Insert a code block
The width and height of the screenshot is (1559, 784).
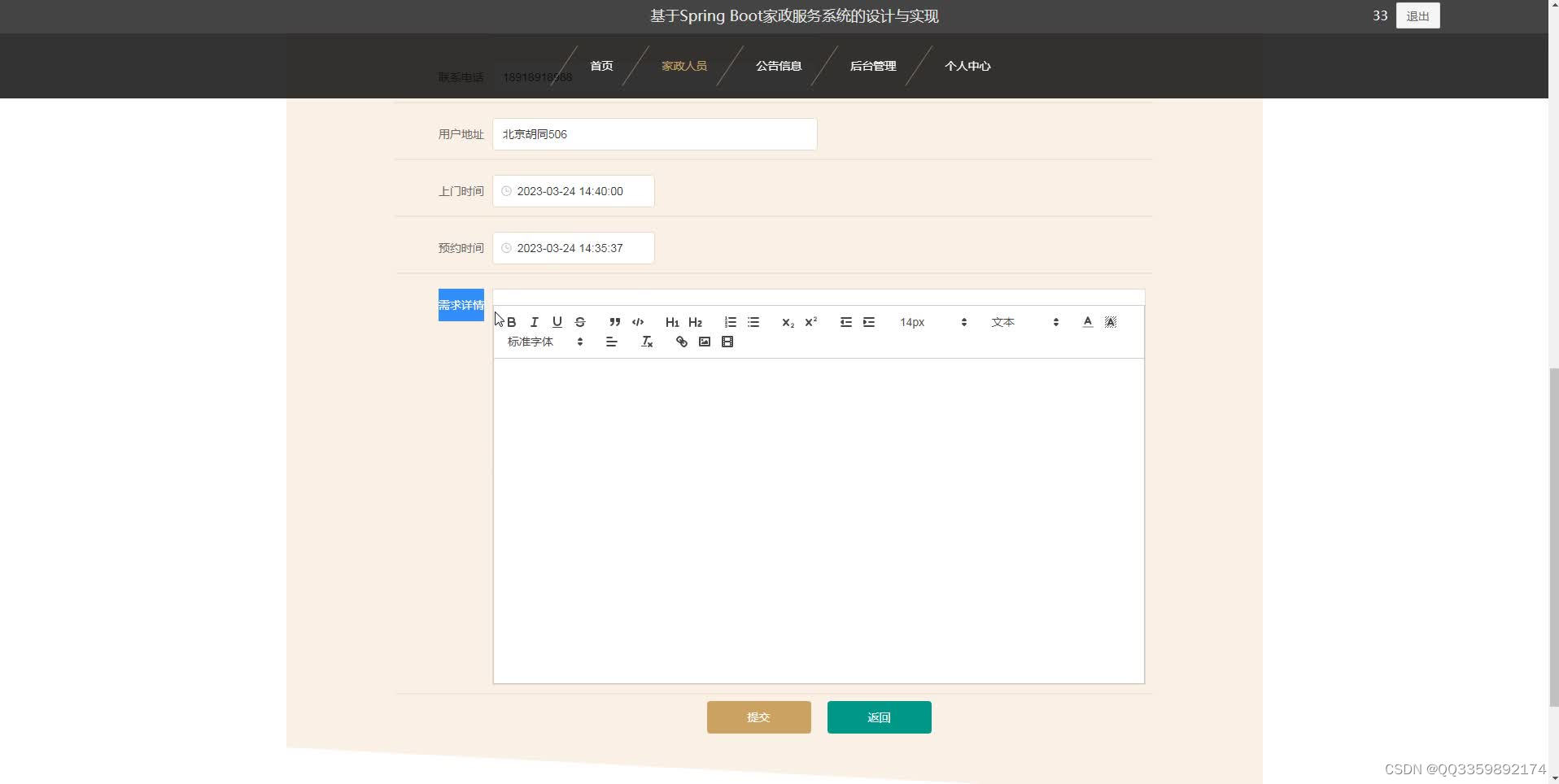638,322
